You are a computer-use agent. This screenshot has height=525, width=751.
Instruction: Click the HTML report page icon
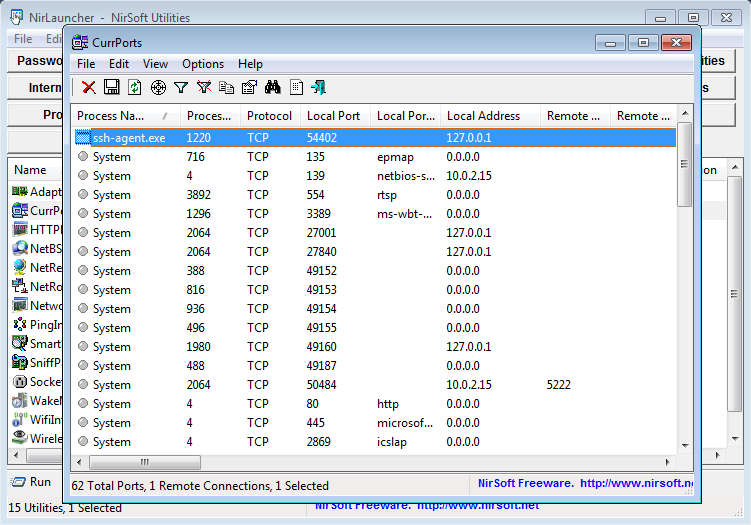point(296,88)
